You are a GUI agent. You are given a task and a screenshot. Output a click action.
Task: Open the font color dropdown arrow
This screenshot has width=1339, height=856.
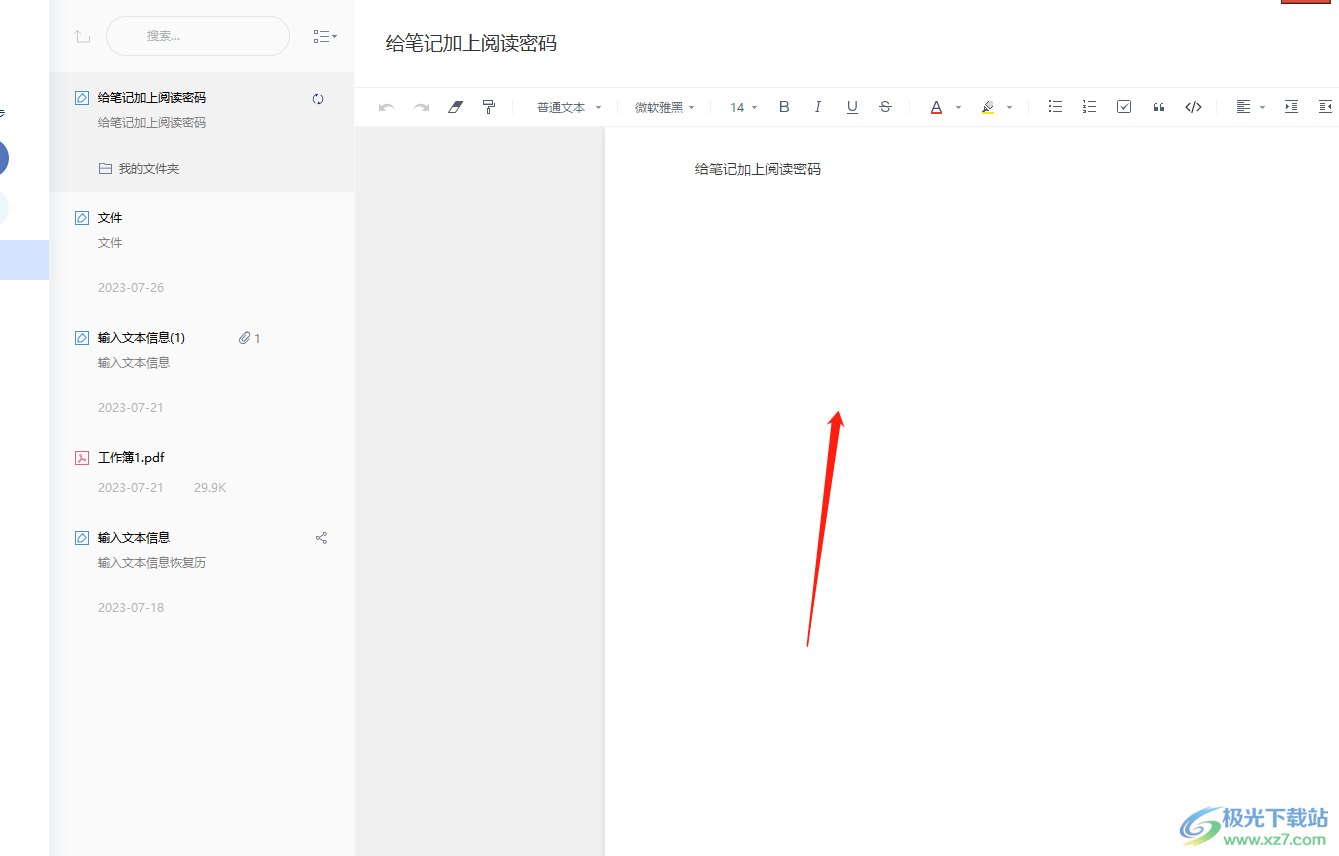click(958, 107)
